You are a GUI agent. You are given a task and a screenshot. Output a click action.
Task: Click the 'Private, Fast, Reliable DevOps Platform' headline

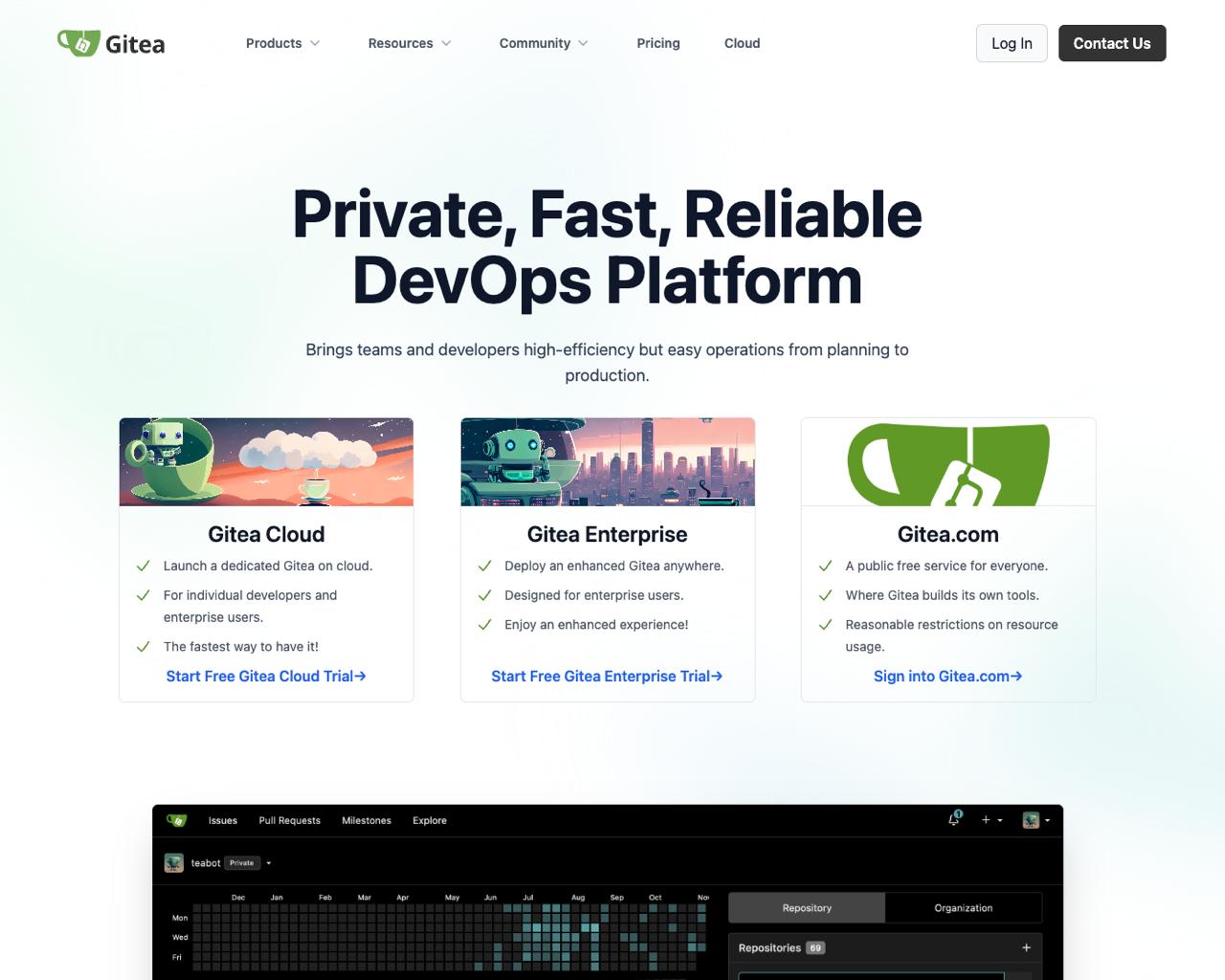click(x=607, y=247)
